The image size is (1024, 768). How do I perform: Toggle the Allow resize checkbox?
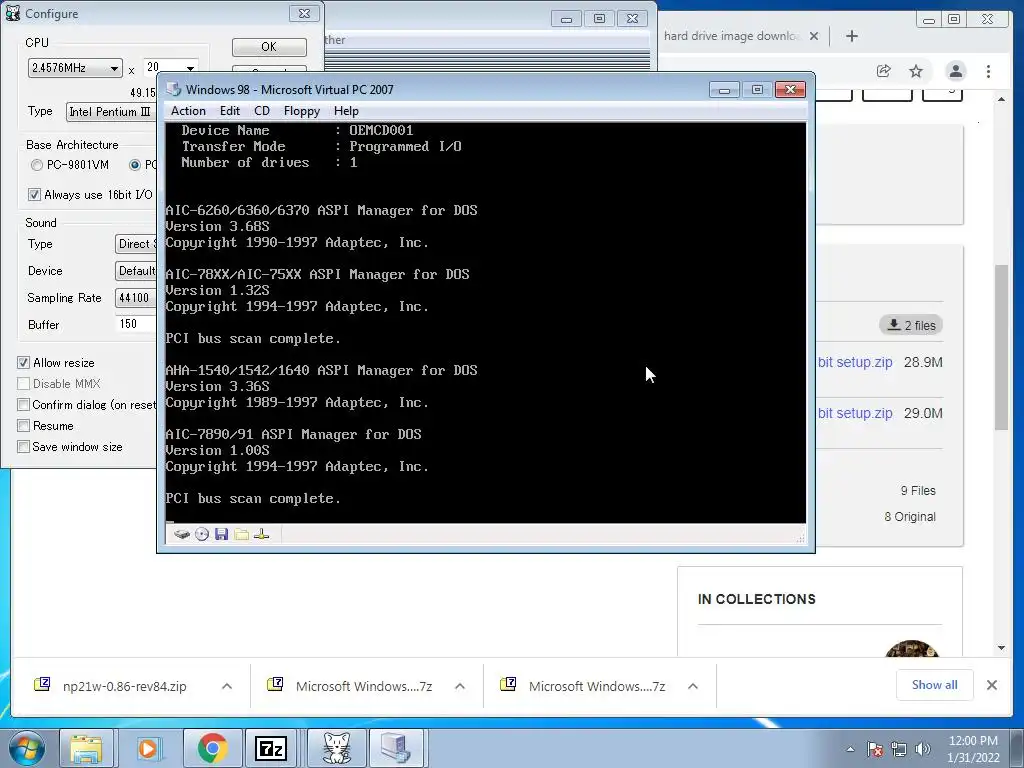(x=24, y=362)
